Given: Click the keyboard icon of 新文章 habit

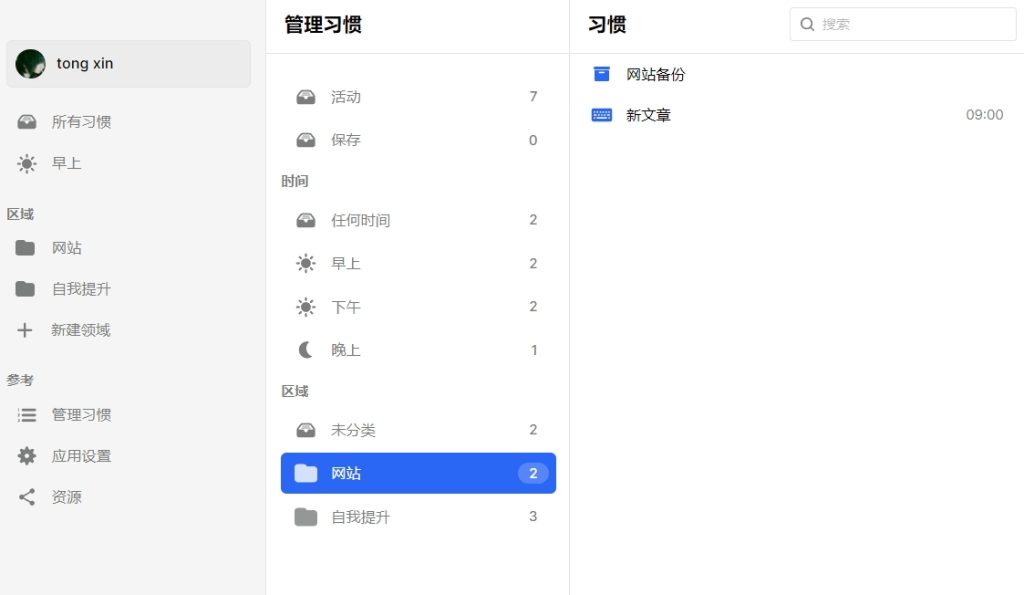Looking at the screenshot, I should point(601,115).
